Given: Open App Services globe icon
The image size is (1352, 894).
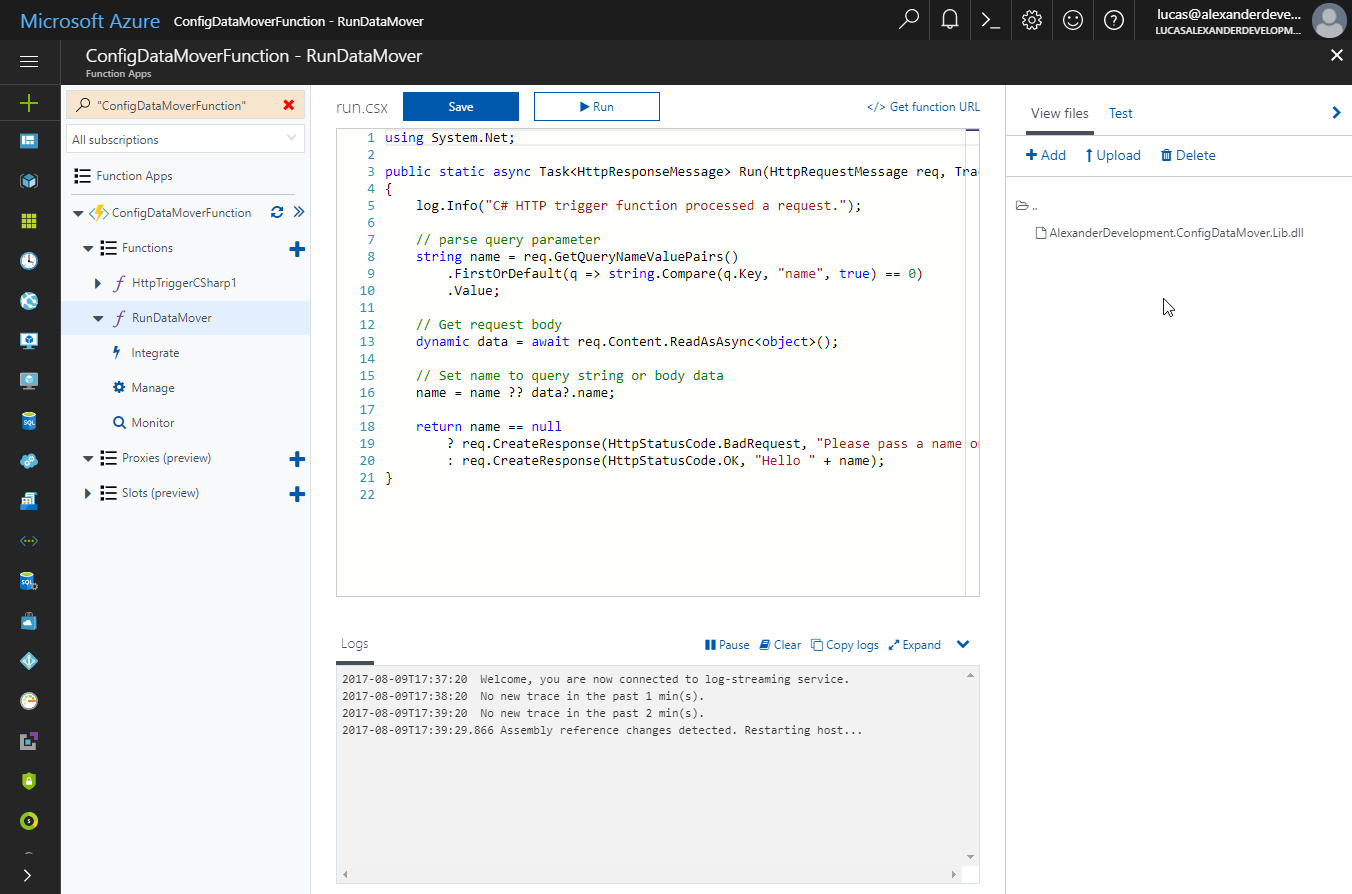Looking at the screenshot, I should 29,301.
